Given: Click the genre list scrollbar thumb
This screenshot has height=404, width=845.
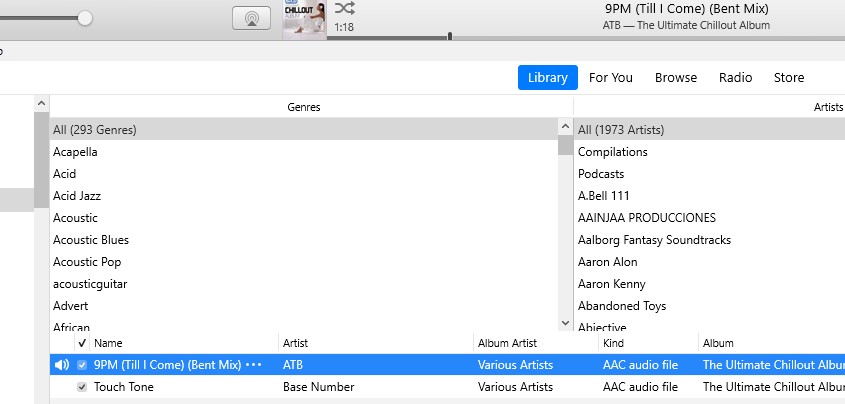Looking at the screenshot, I should (x=565, y=145).
